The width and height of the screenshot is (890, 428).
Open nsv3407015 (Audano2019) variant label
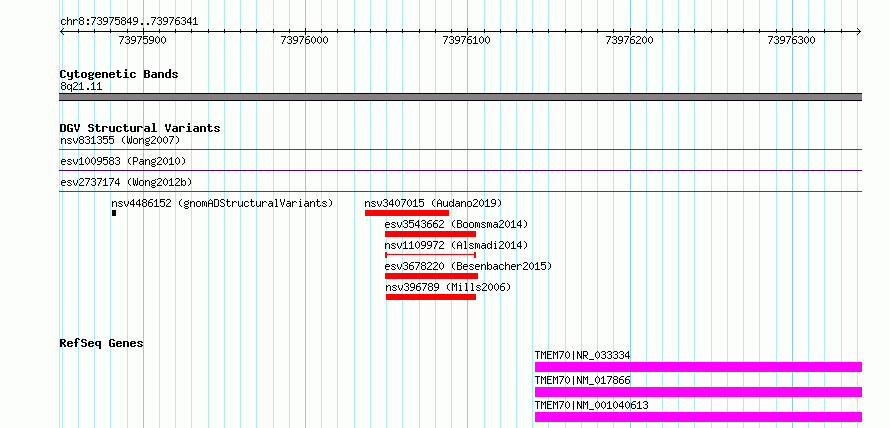pos(433,203)
